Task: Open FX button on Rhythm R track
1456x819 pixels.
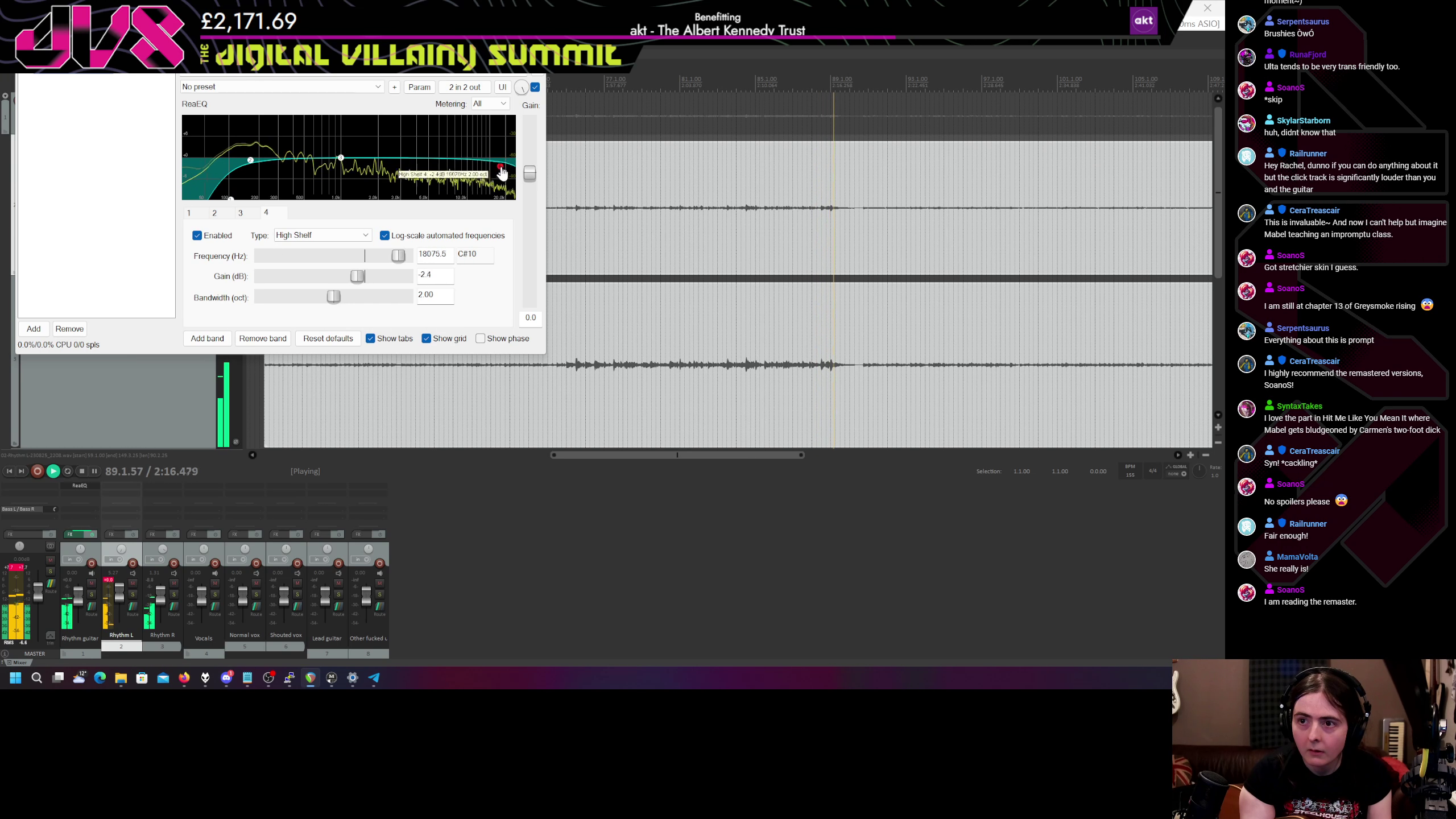Action: click(153, 534)
